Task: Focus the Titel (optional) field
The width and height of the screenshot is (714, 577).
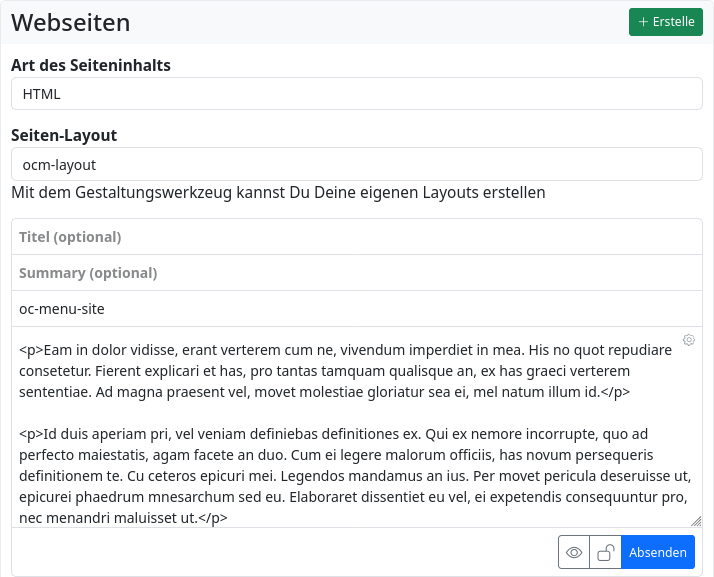Action: (x=357, y=237)
